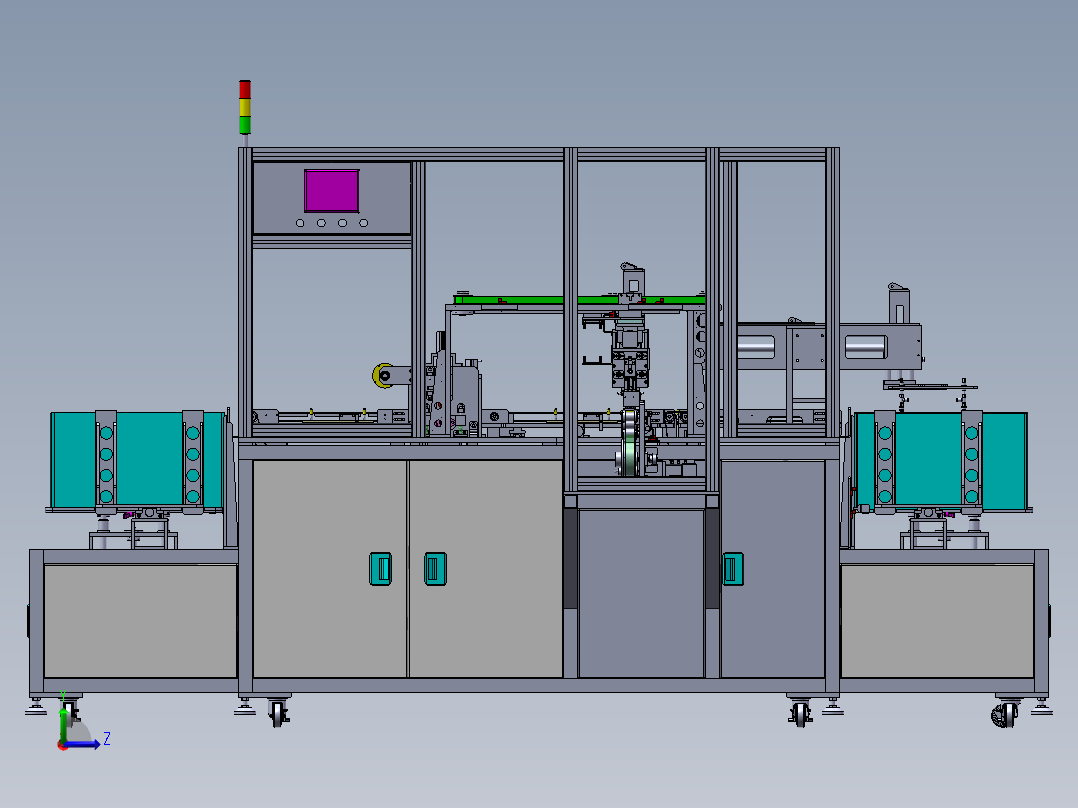This screenshot has height=808, width=1078.
Task: Select the yellow segment of the signal tower light
Action: point(245,107)
